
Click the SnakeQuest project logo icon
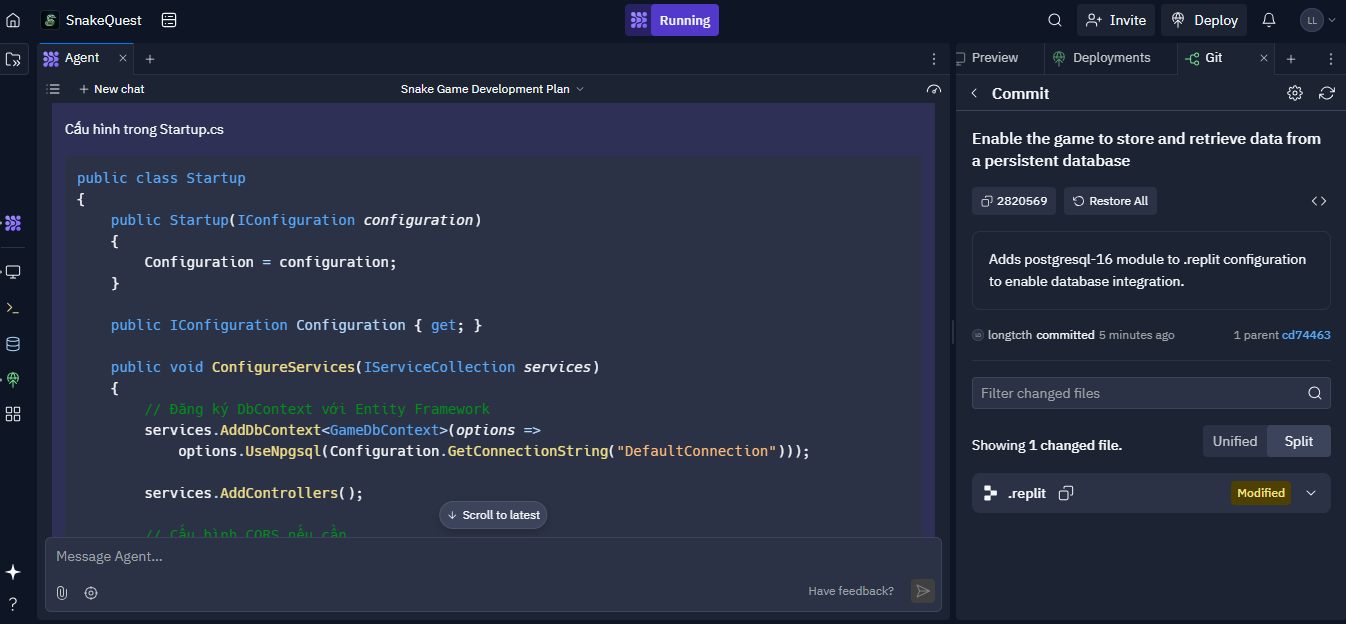click(x=49, y=20)
